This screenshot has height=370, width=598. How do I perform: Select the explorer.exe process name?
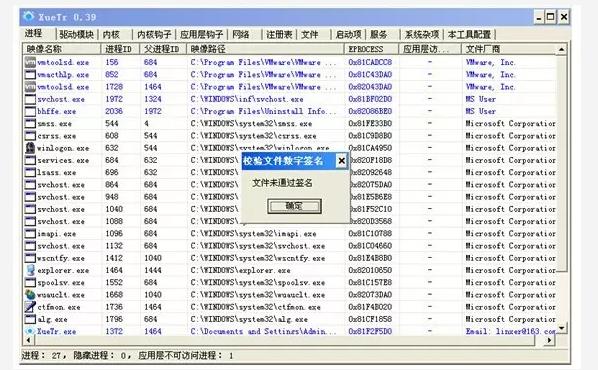[x=63, y=270]
